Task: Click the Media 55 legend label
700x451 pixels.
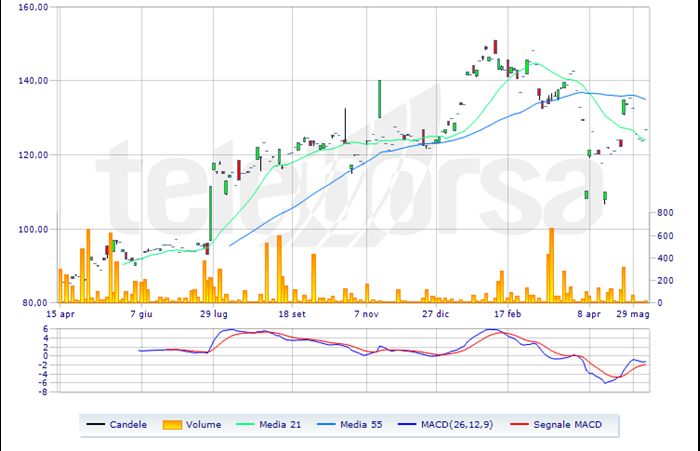Action: point(361,425)
